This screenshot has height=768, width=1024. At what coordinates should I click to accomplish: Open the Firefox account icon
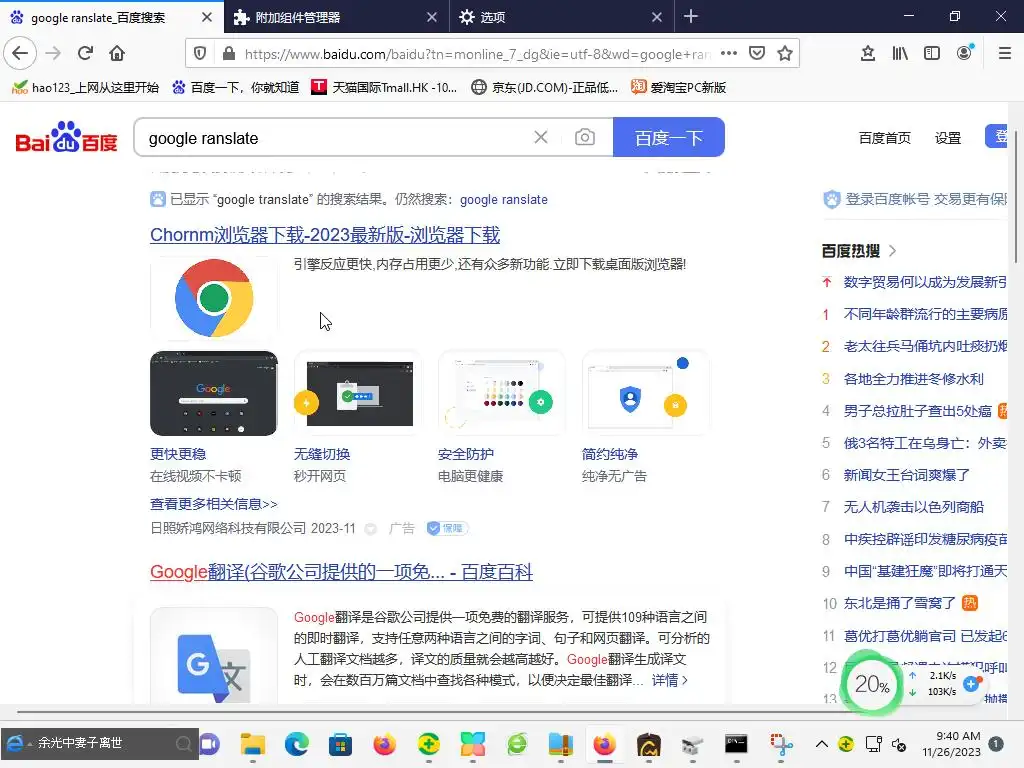coord(965,54)
